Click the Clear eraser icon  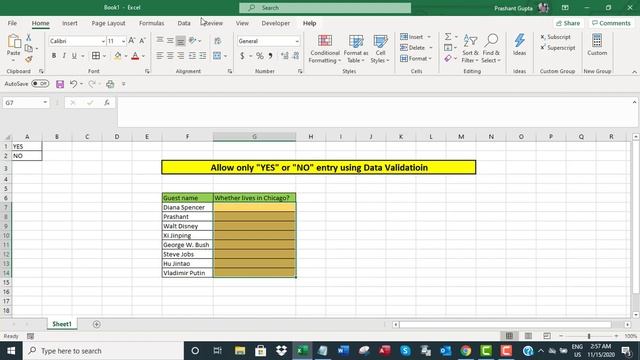click(x=448, y=59)
